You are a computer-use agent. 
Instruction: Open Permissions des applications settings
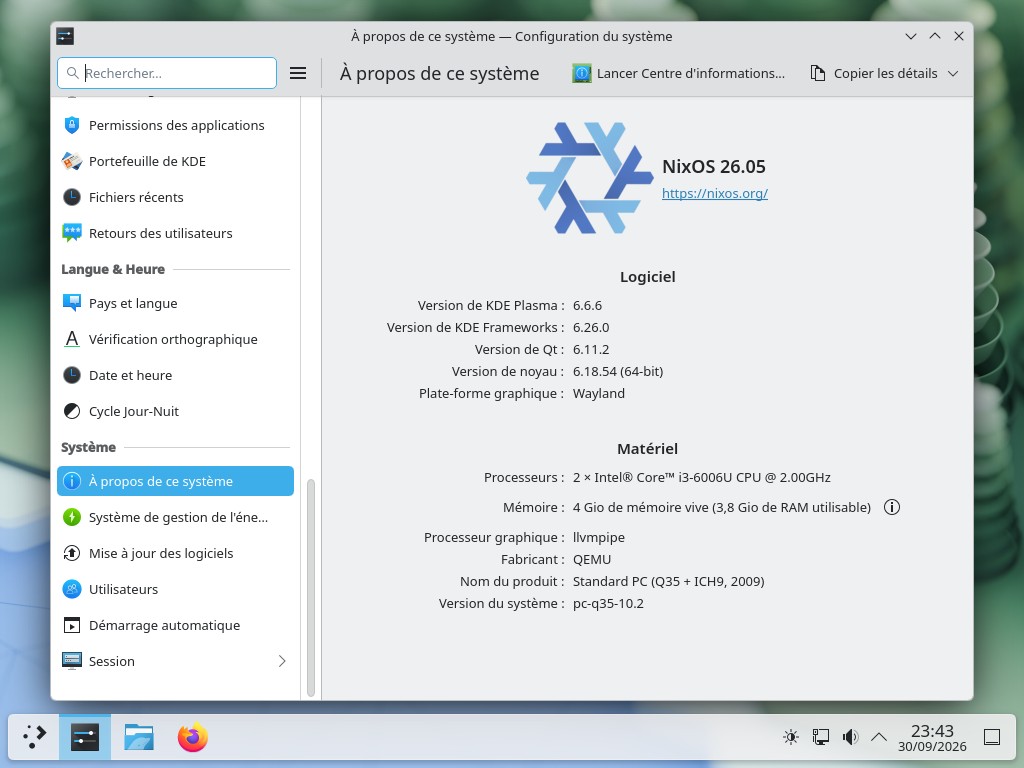click(x=175, y=125)
